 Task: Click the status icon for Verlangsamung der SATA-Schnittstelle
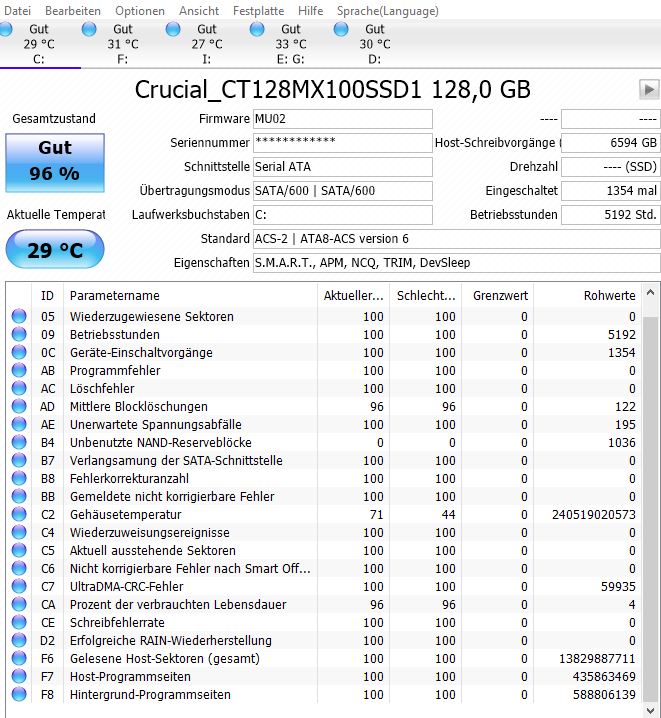(19, 461)
